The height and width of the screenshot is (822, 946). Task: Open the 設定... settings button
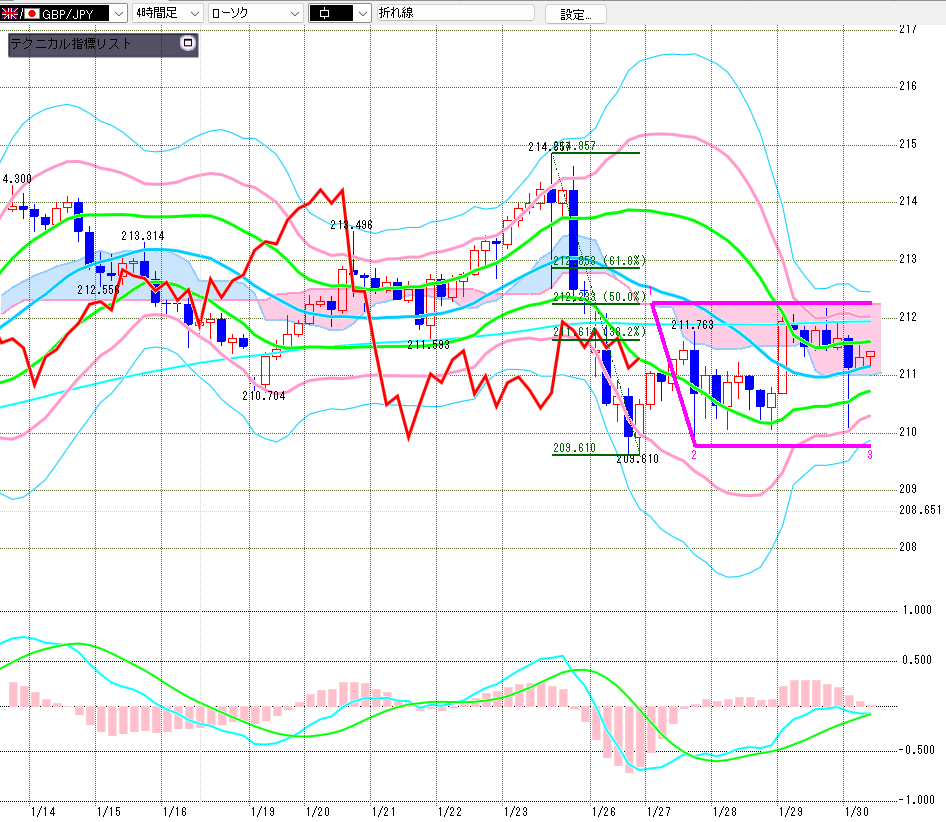(x=575, y=14)
